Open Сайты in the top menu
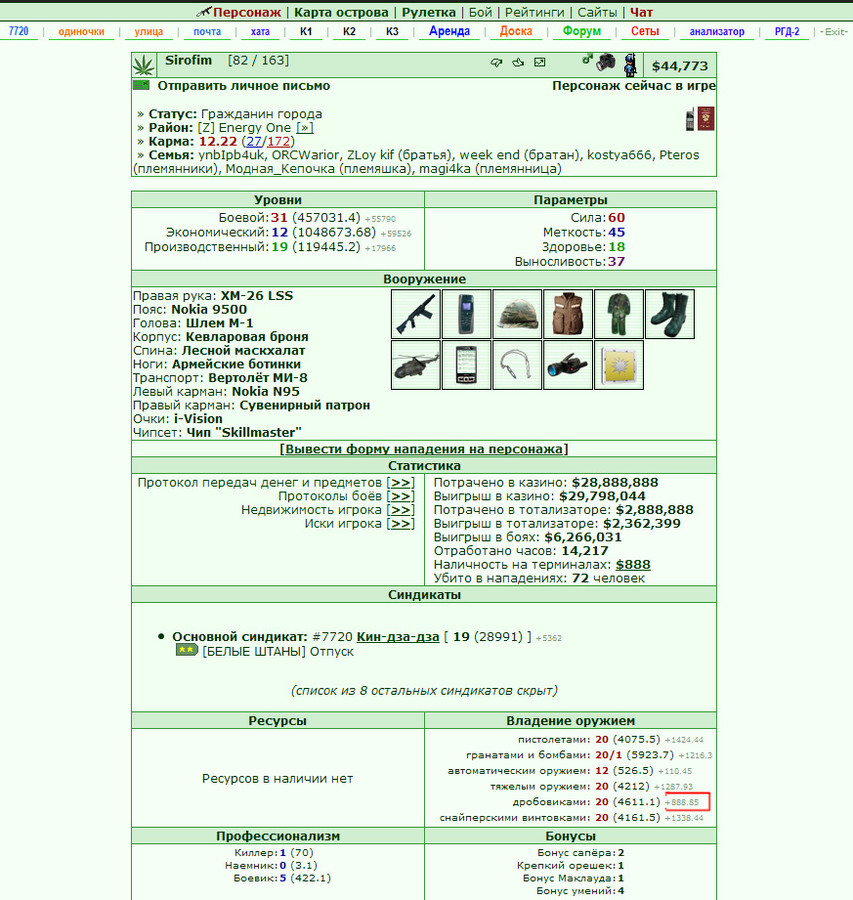This screenshot has height=900, width=853. [x=597, y=12]
